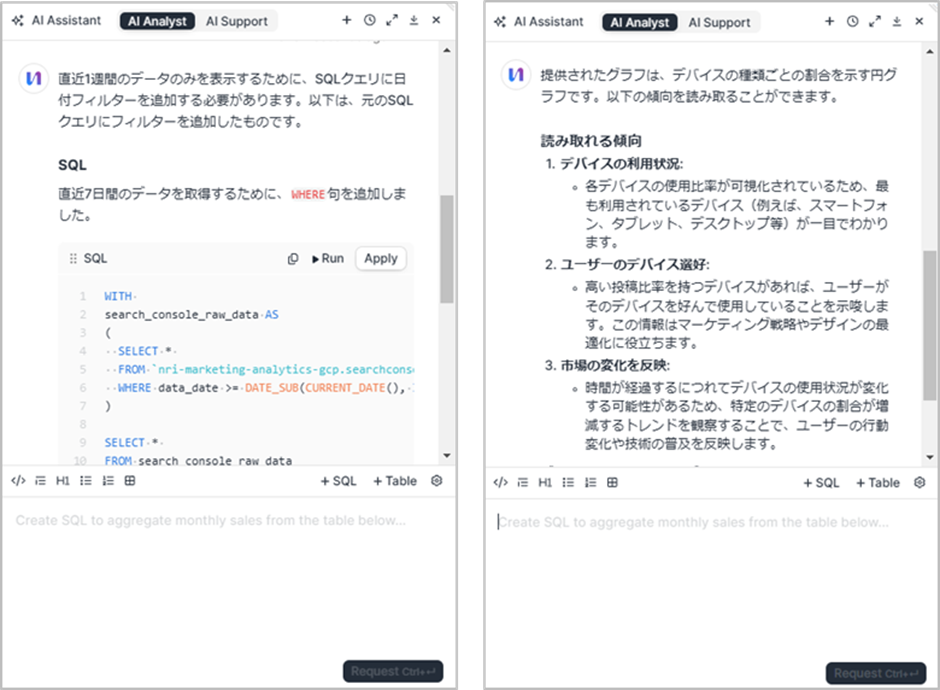Run the SQL query in left panel
940x690 pixels.
328,258
